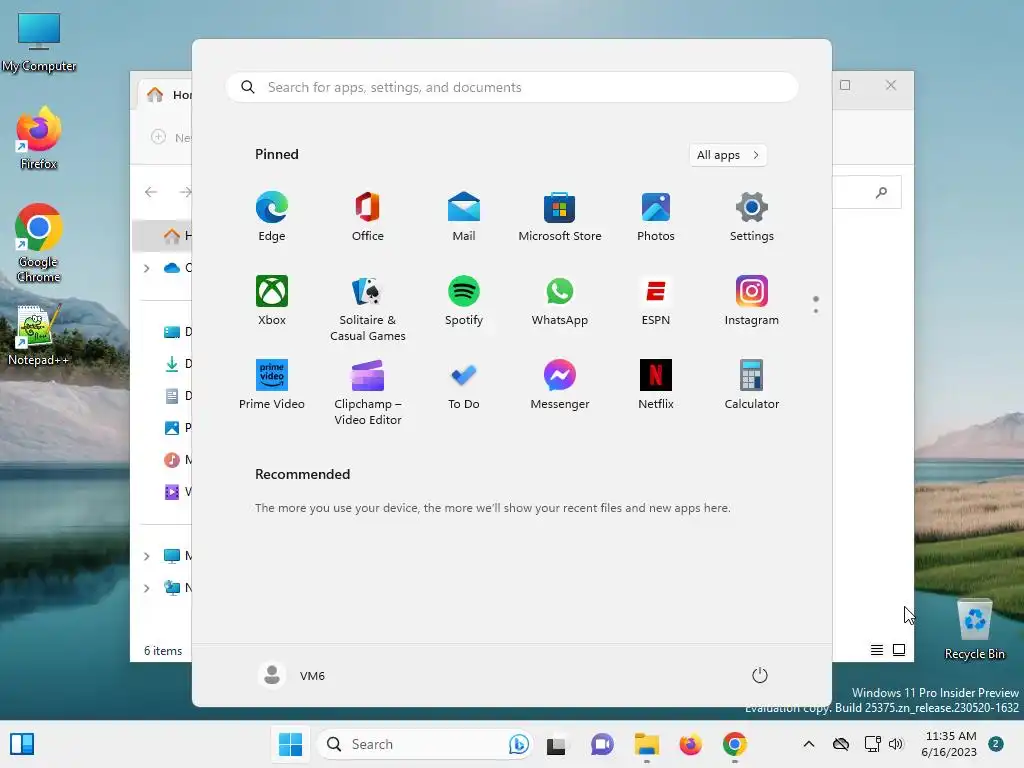The width and height of the screenshot is (1024, 768).
Task: Go back in File Explorer
Action: pos(151,192)
